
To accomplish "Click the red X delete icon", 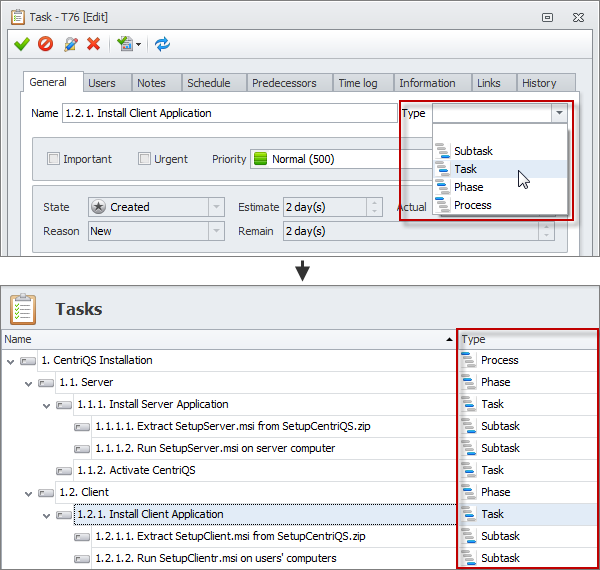I will pyautogui.click(x=93, y=44).
